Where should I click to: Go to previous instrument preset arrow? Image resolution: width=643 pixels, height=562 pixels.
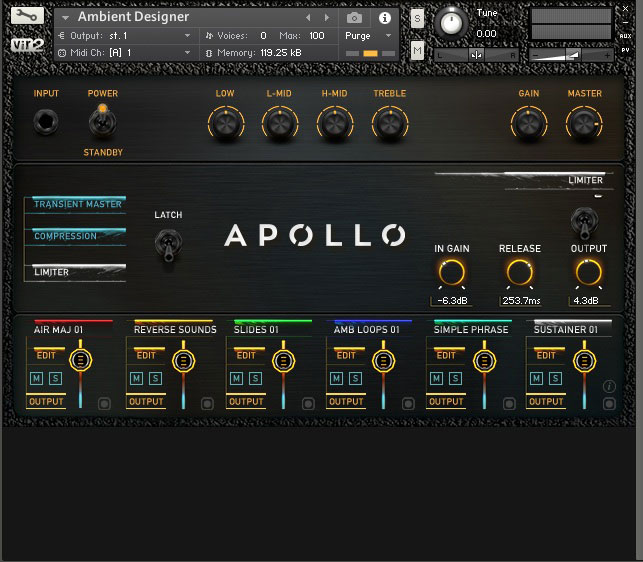(x=308, y=17)
